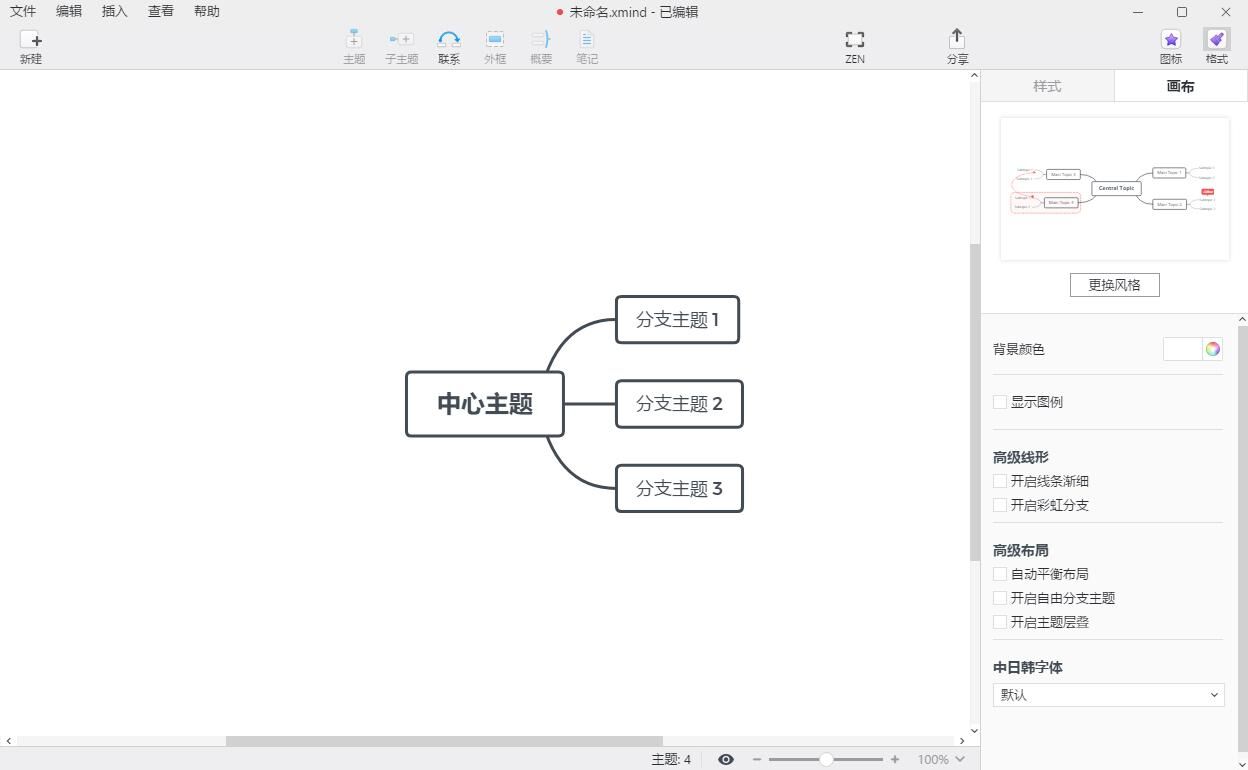Open the 插入 menu
Viewport: 1248px width, 770px height.
(115, 11)
